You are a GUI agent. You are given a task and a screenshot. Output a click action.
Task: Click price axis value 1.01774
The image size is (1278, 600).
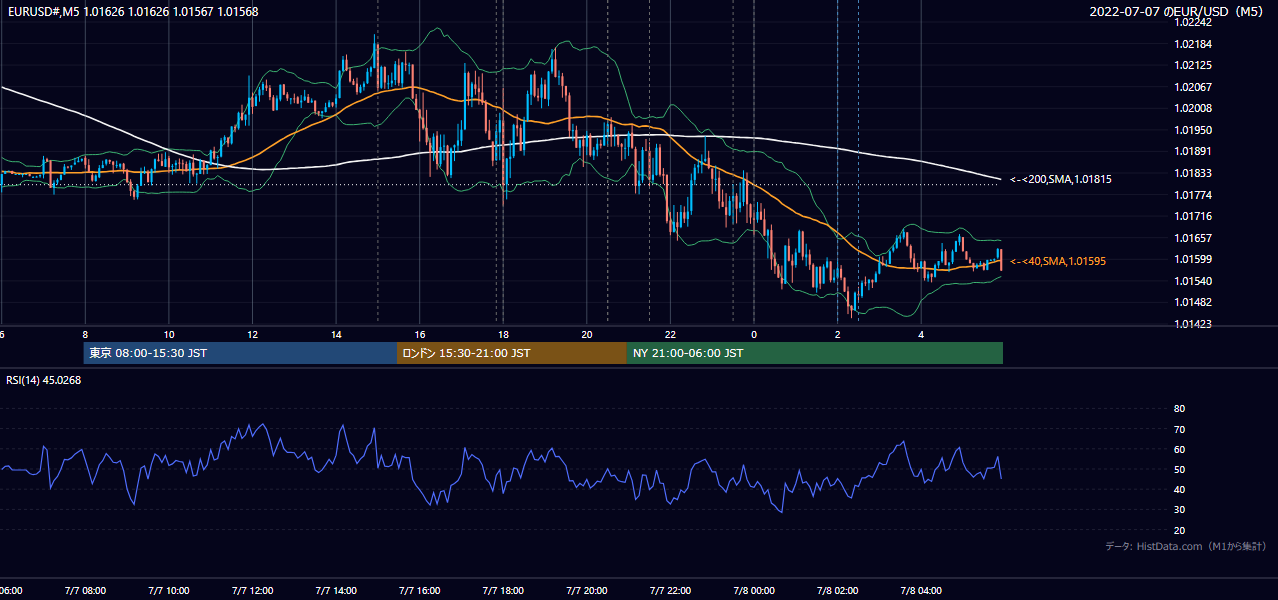1194,195
